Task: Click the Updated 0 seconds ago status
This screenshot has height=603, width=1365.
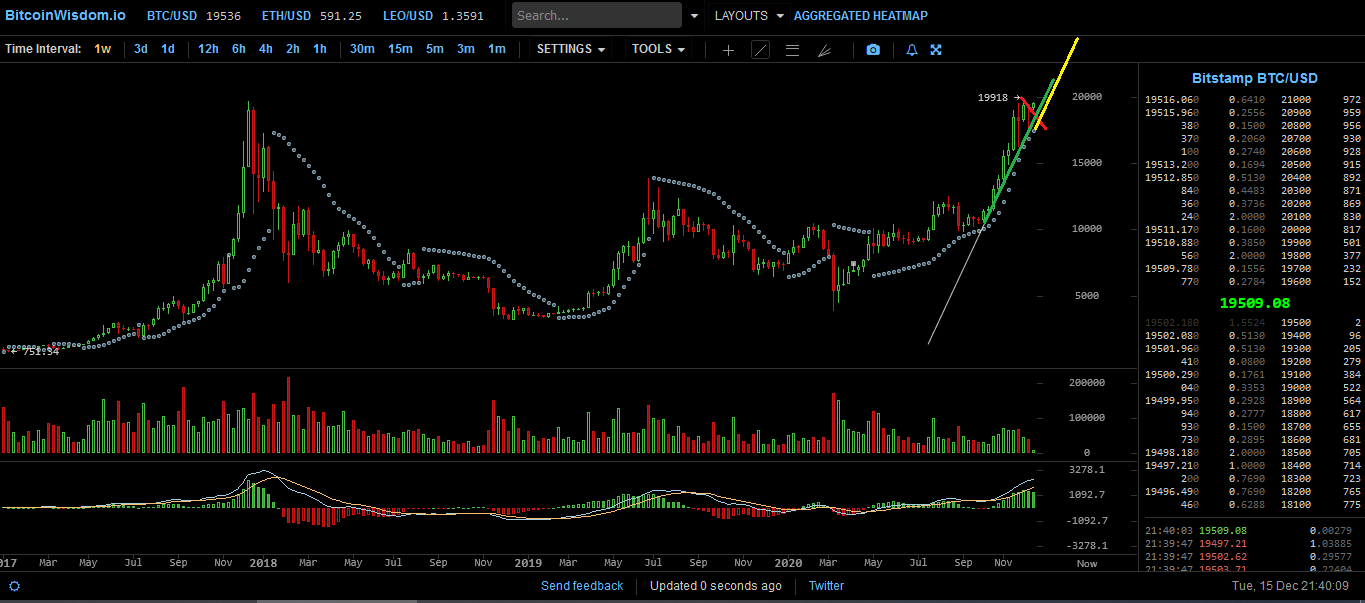Action: point(716,586)
